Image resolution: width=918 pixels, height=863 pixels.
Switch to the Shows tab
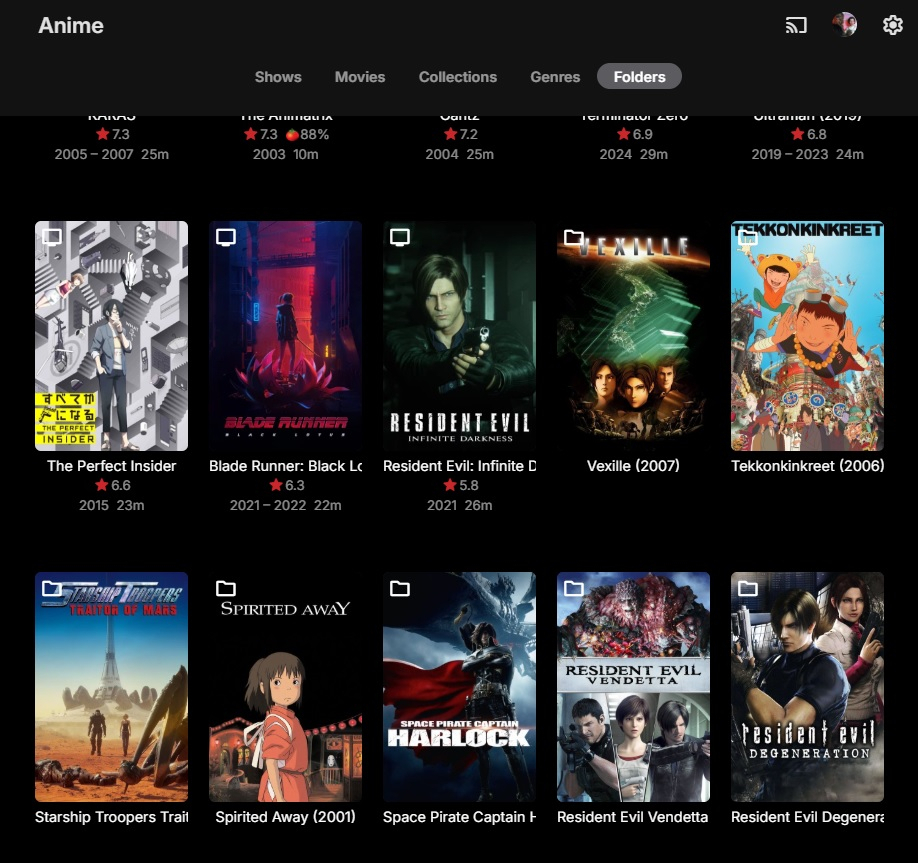coord(278,77)
